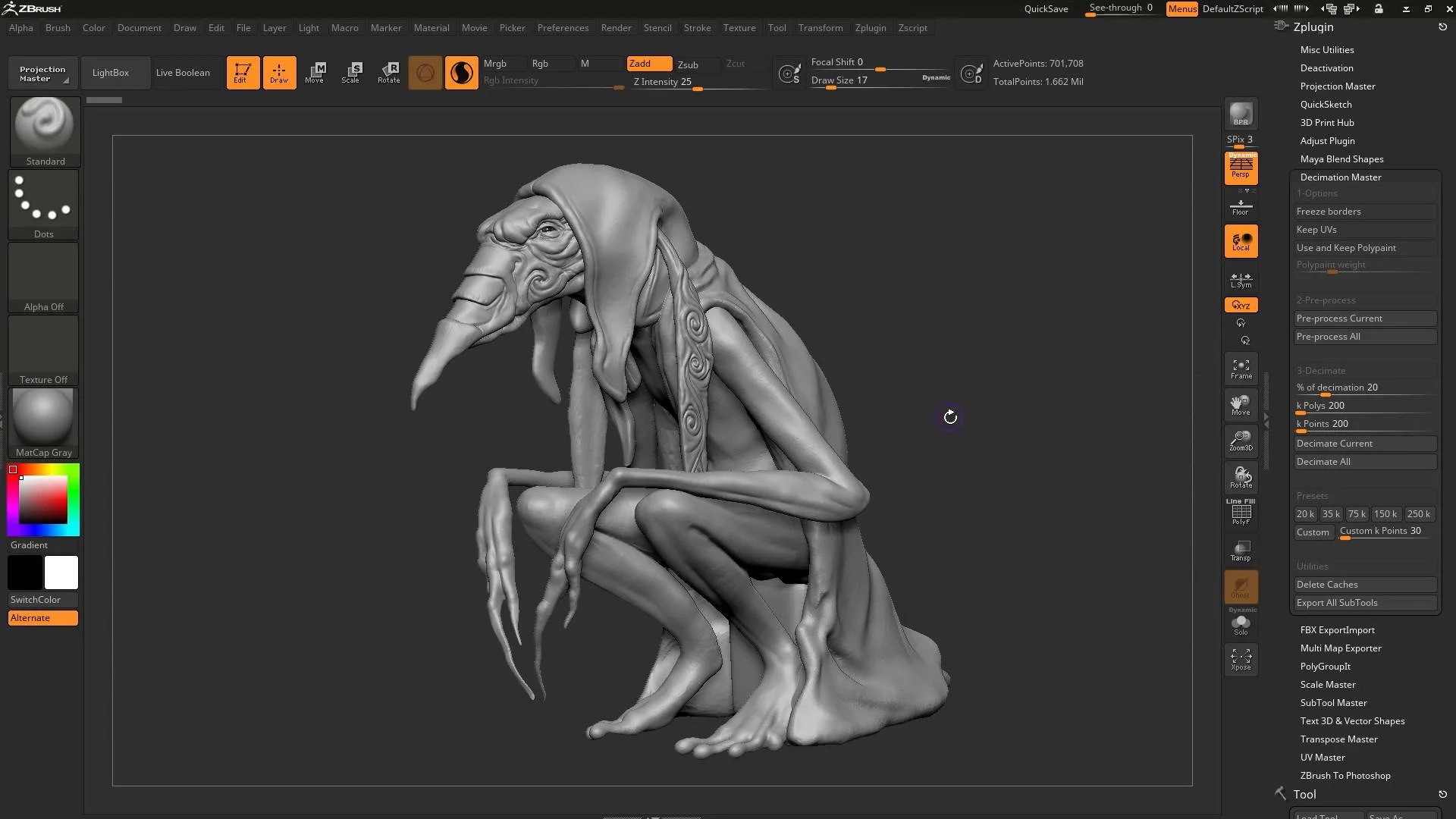Viewport: 1456px width, 819px height.
Task: Toggle the Floor grid
Action: pyautogui.click(x=1241, y=206)
